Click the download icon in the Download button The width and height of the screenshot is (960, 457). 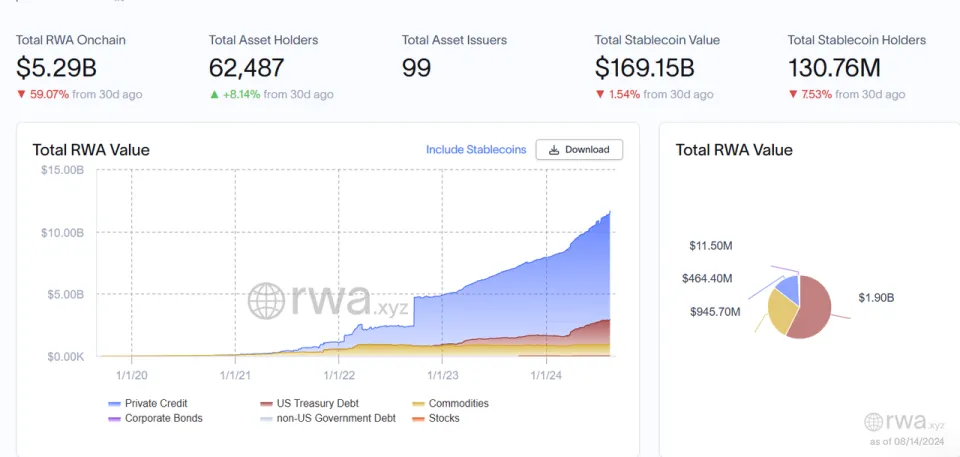[x=554, y=150]
